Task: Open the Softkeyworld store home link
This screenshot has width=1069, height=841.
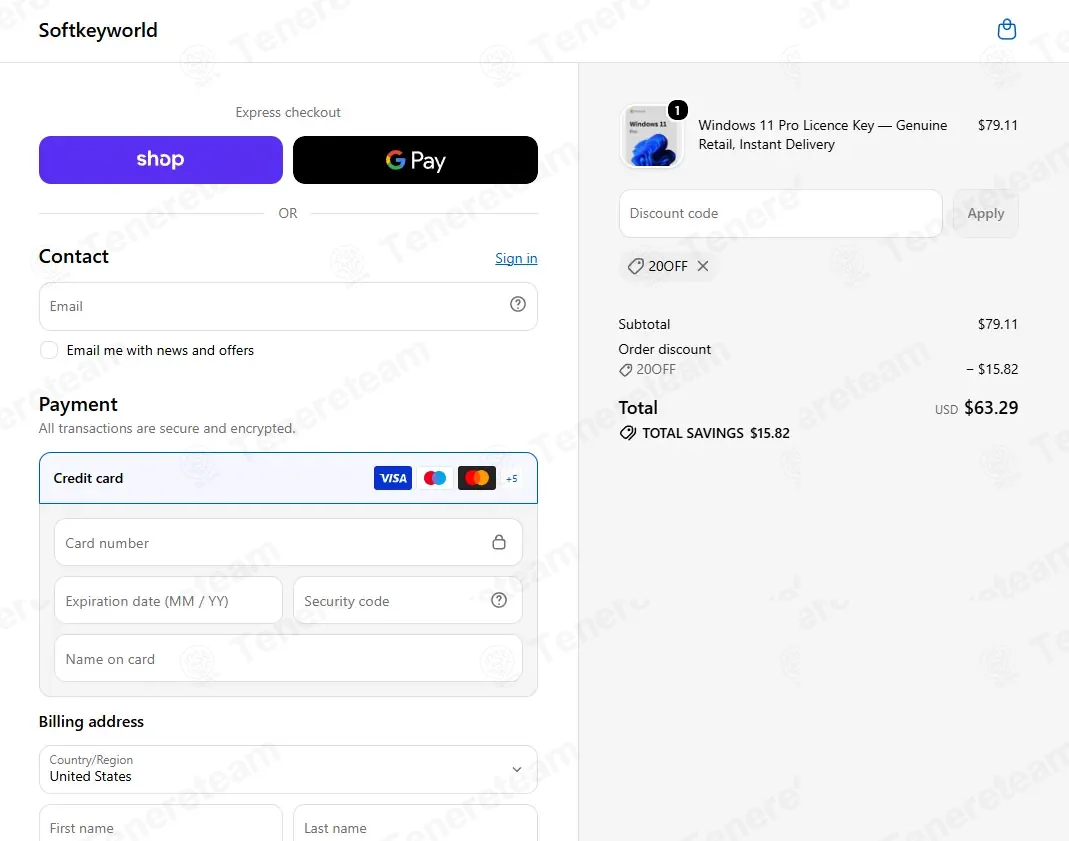Action: point(98,30)
